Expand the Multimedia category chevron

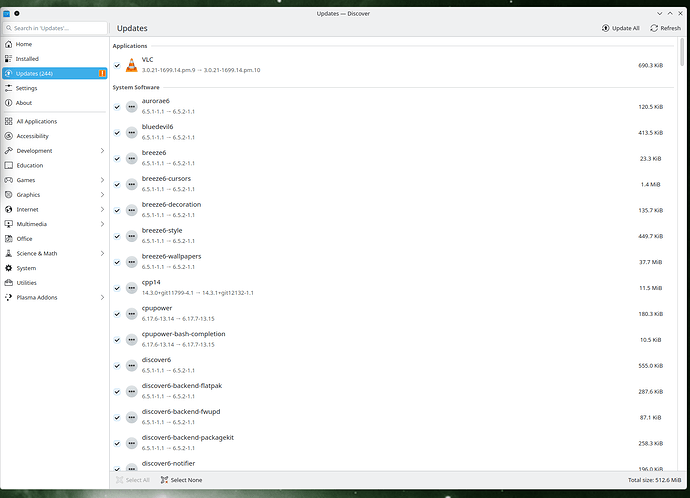102,224
